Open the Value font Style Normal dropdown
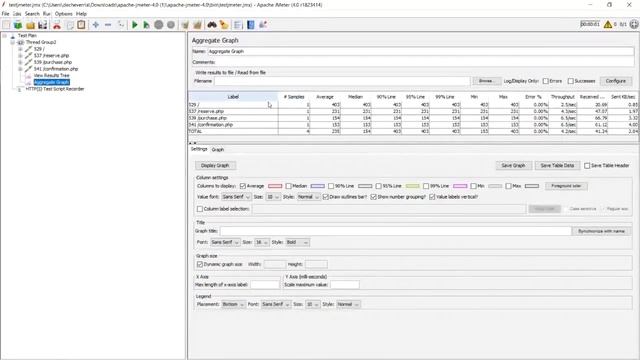 (308, 197)
